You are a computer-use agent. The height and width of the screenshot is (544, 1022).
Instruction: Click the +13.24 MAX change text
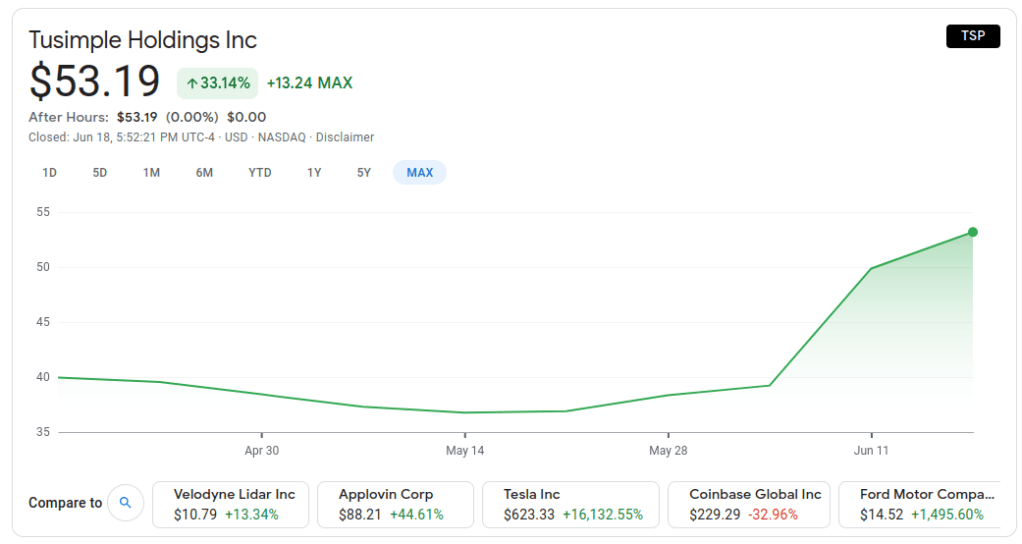[310, 83]
